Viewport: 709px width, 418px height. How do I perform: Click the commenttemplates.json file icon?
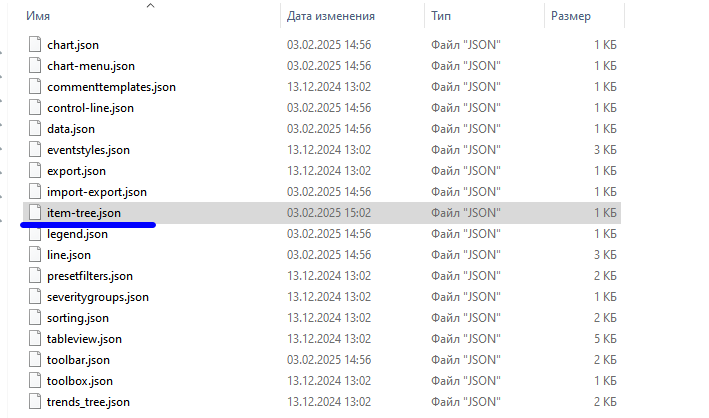pyautogui.click(x=34, y=87)
